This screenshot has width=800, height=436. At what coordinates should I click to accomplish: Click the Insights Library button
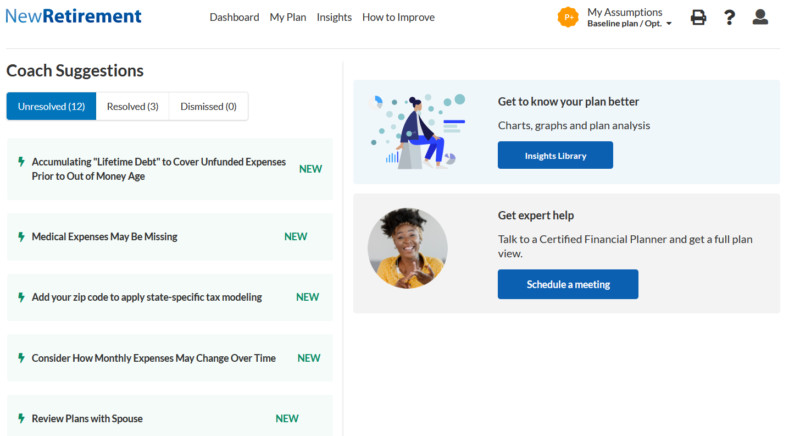point(555,155)
